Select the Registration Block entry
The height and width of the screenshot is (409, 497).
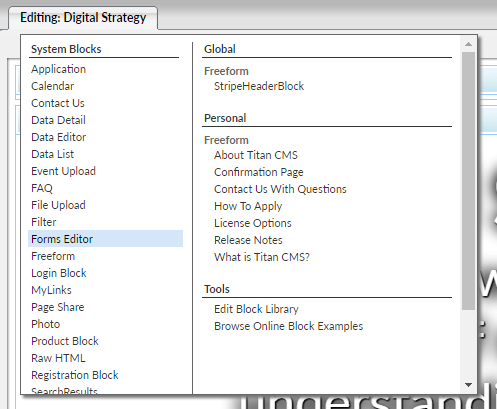75,375
